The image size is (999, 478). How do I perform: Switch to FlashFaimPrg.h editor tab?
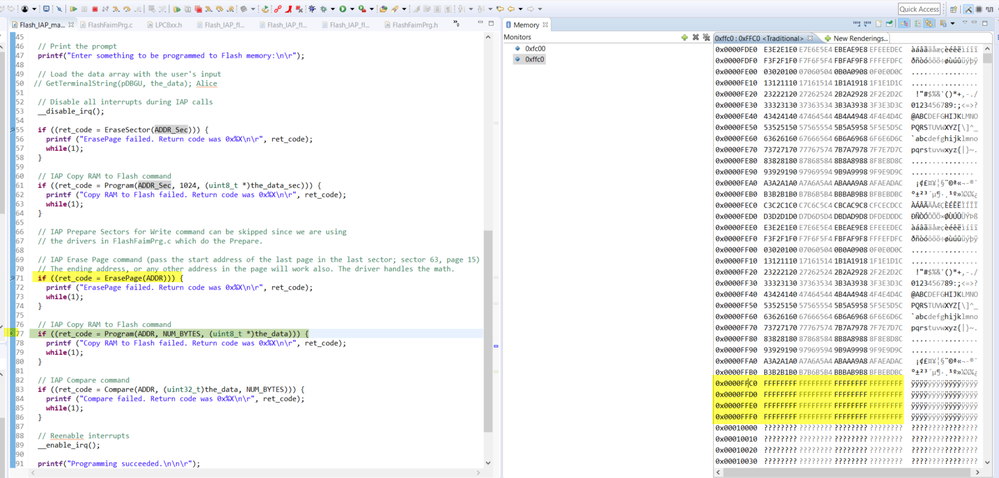coord(410,25)
